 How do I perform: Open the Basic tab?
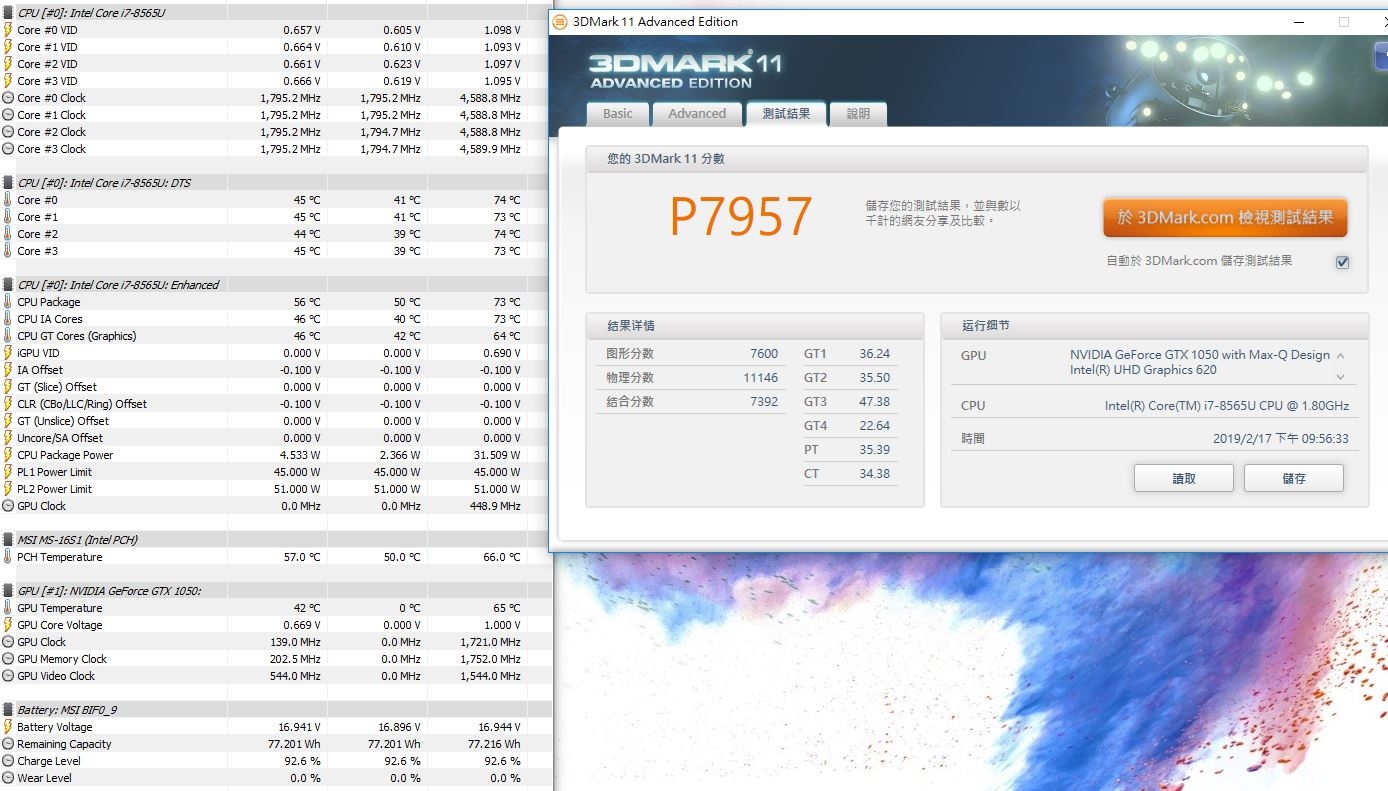pos(617,114)
